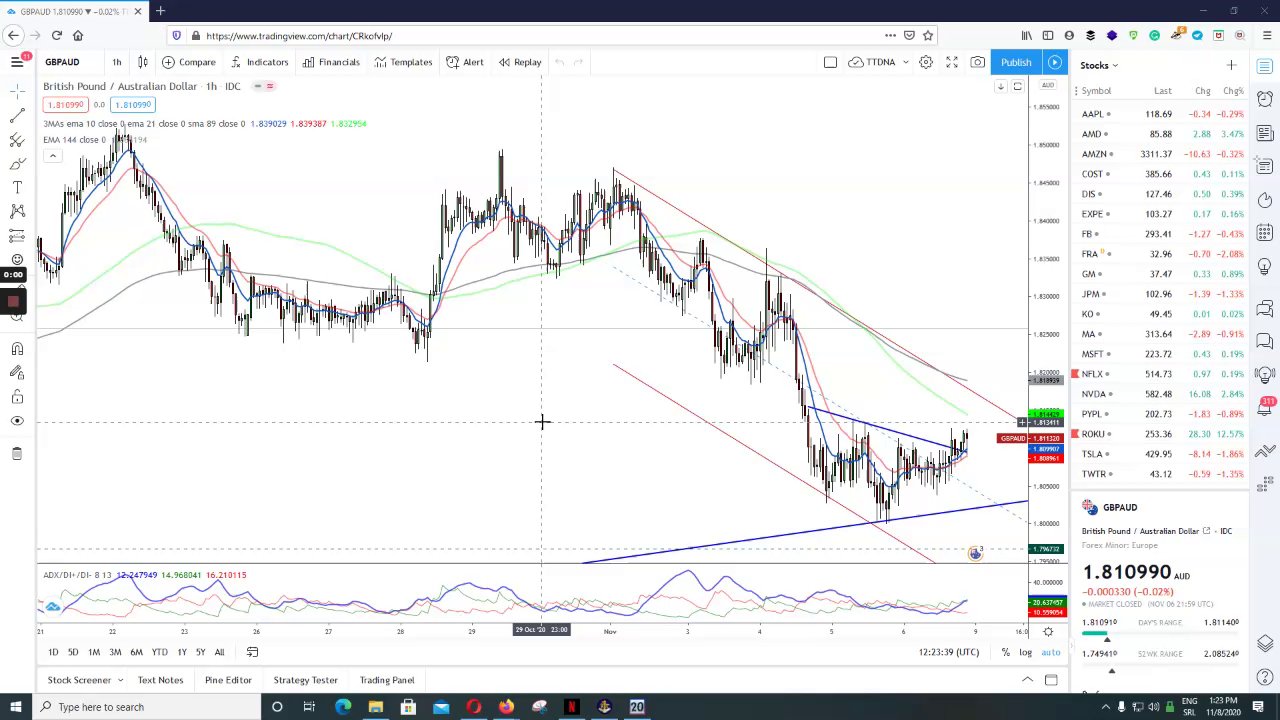Open the select layout rectangle icon
Image resolution: width=1280 pixels, height=720 pixels.
830,62
